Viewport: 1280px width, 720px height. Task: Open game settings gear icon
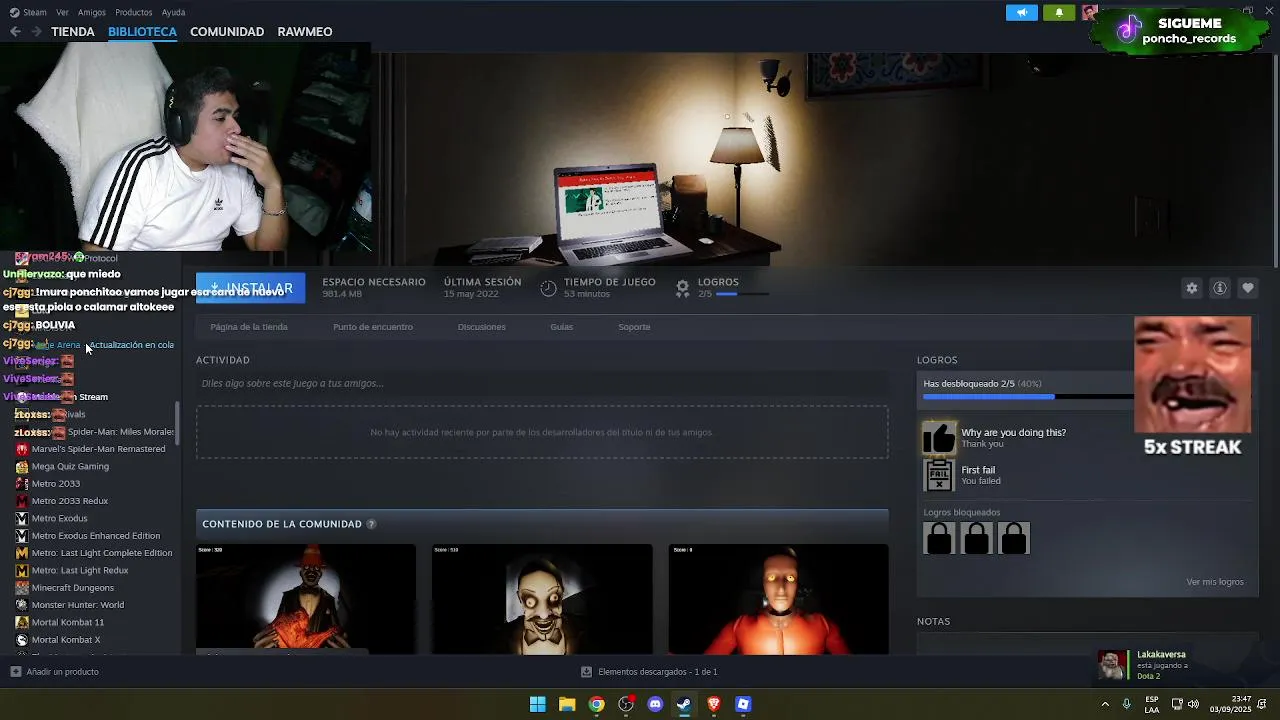[x=1191, y=288]
